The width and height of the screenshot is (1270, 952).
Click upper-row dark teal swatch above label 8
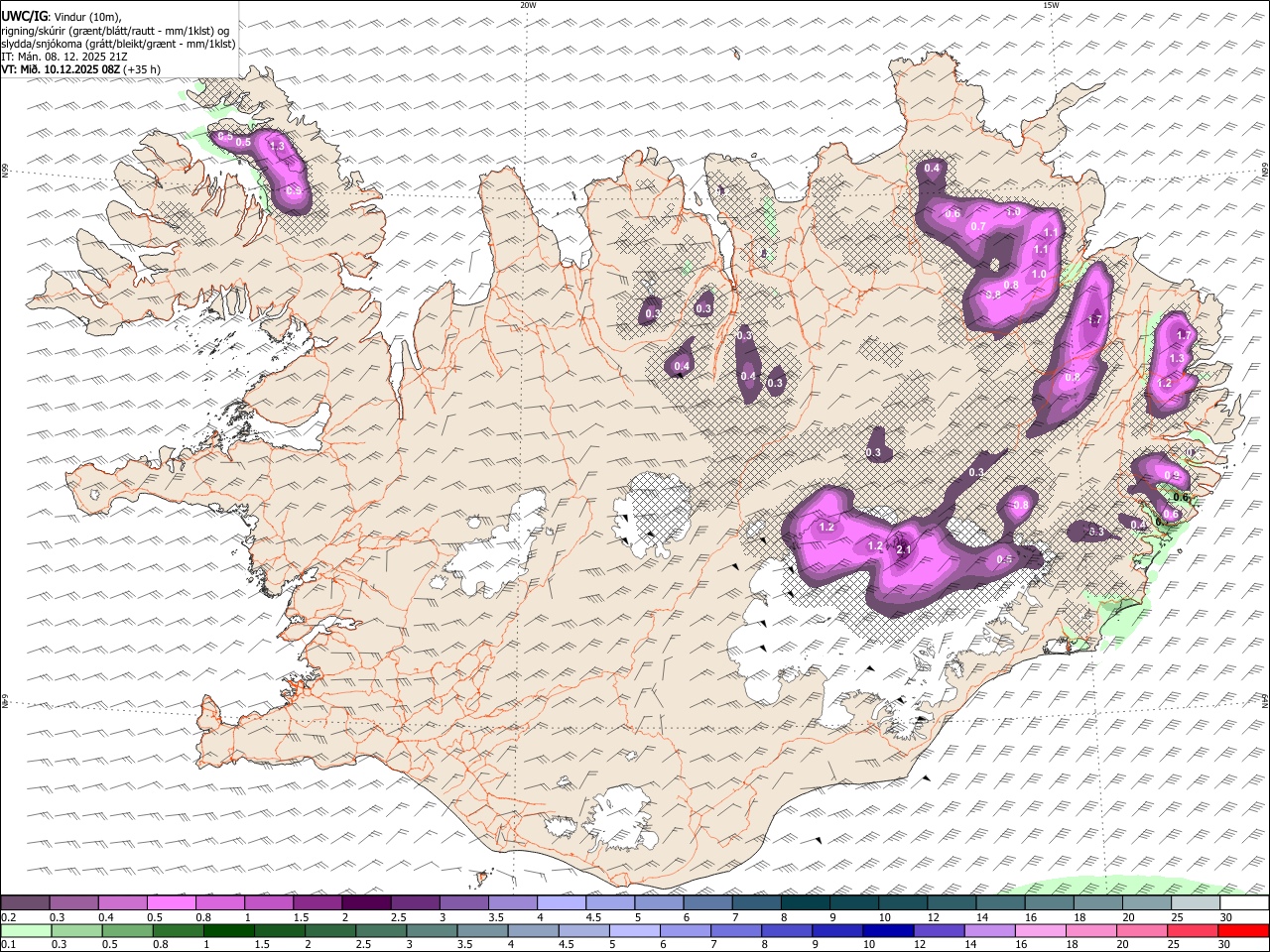coord(806,903)
